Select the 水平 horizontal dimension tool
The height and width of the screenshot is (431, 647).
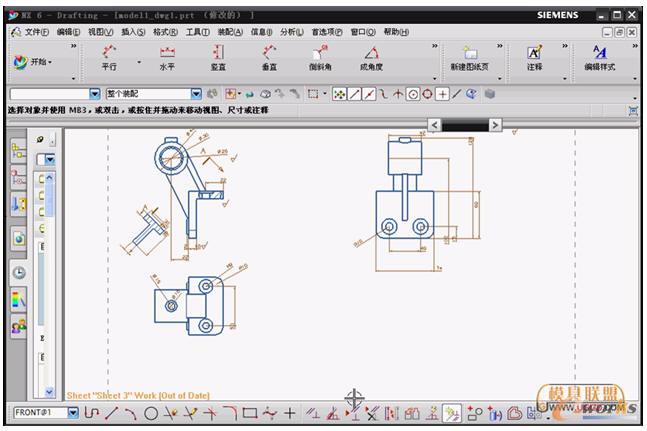(167, 58)
